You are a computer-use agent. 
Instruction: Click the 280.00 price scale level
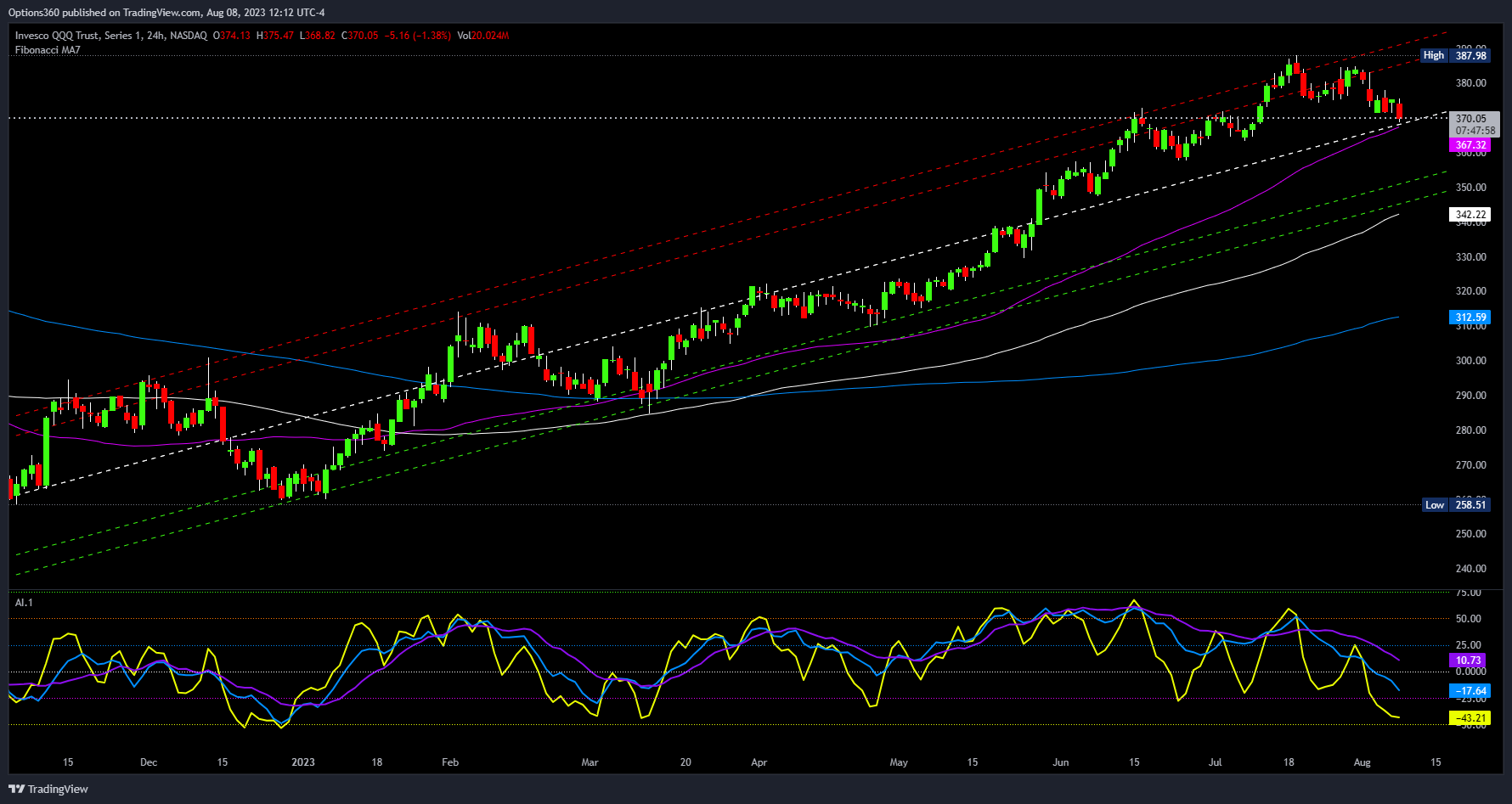tap(1471, 430)
